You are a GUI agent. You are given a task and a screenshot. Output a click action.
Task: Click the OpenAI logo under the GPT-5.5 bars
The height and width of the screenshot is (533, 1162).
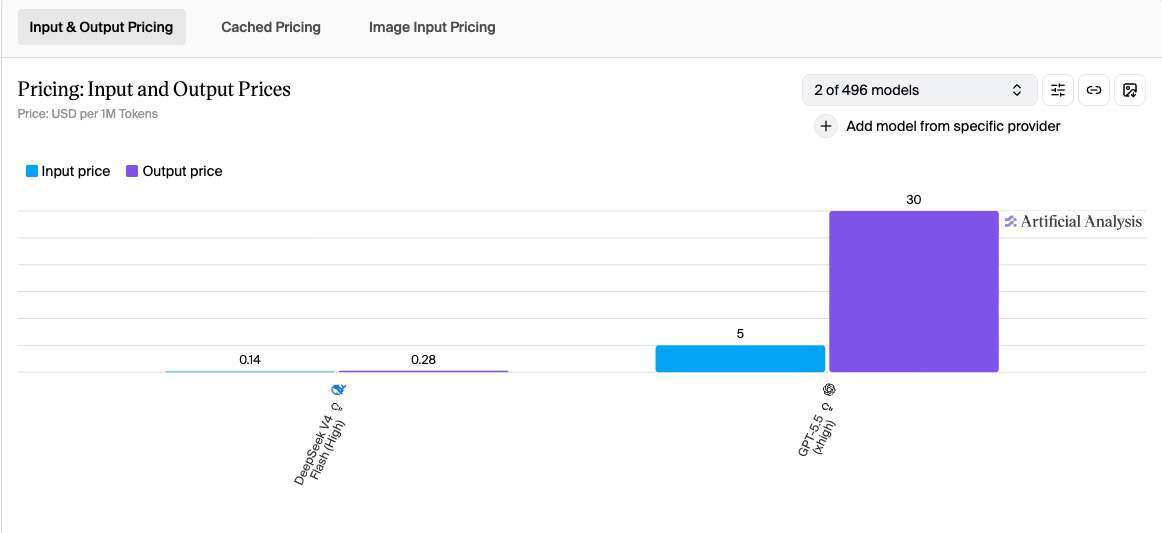pos(829,389)
